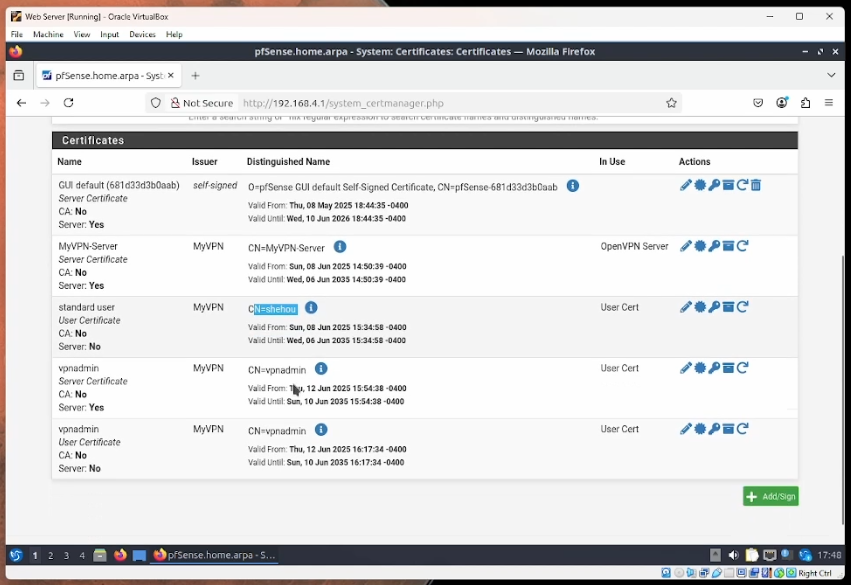The height and width of the screenshot is (585, 851).
Task: Open a new Firefox tab with the plus
Action: click(195, 75)
